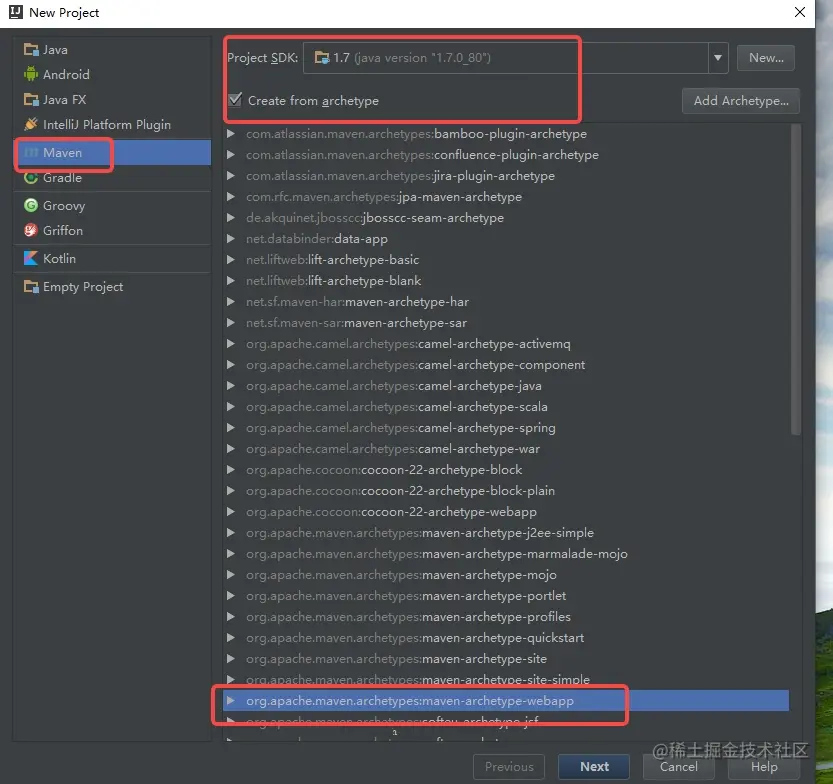This screenshot has height=784, width=833.
Task: Select Java project type
Action: click(113, 49)
